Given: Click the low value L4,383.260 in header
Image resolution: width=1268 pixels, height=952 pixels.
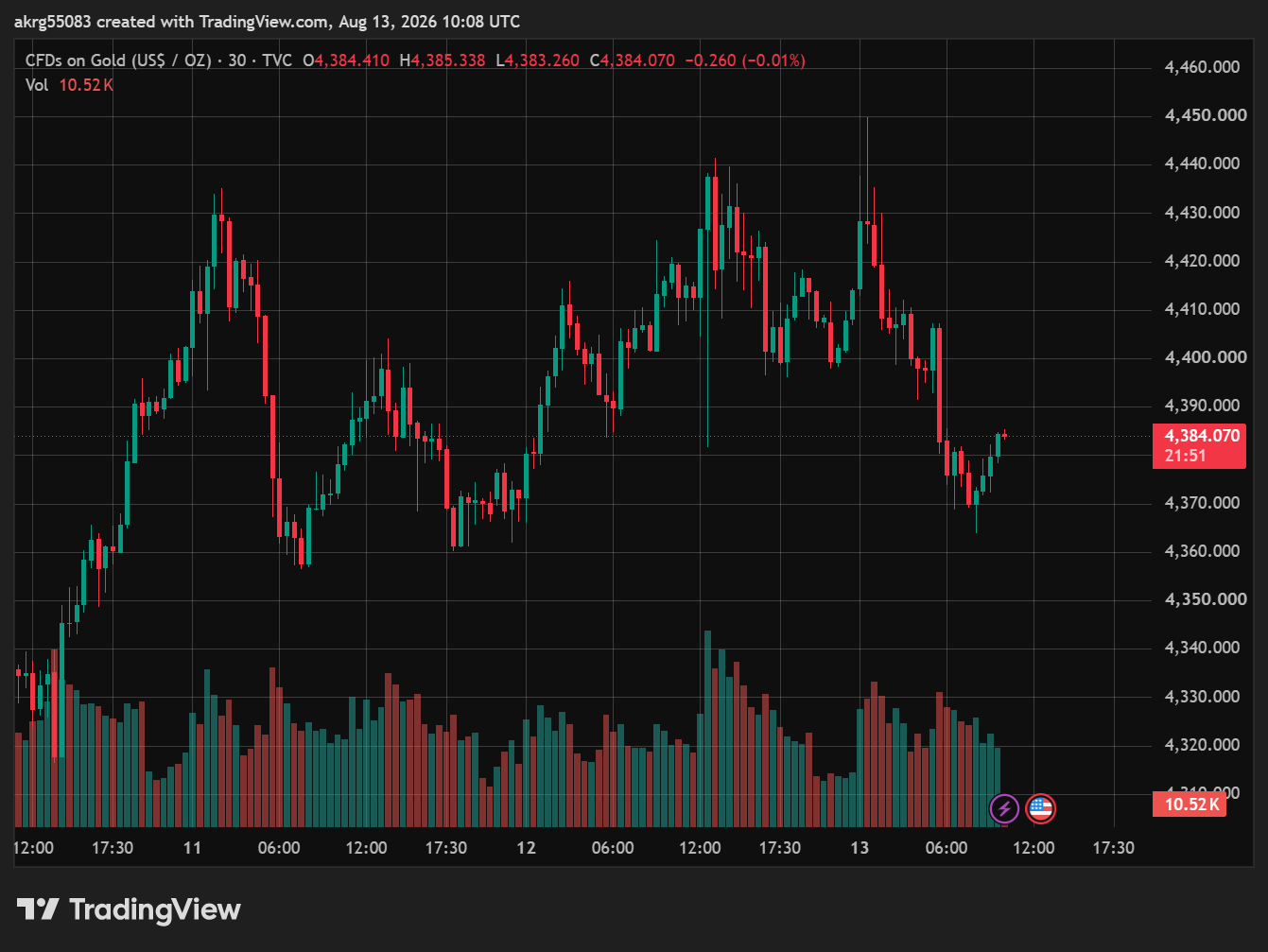Looking at the screenshot, I should click(x=537, y=61).
